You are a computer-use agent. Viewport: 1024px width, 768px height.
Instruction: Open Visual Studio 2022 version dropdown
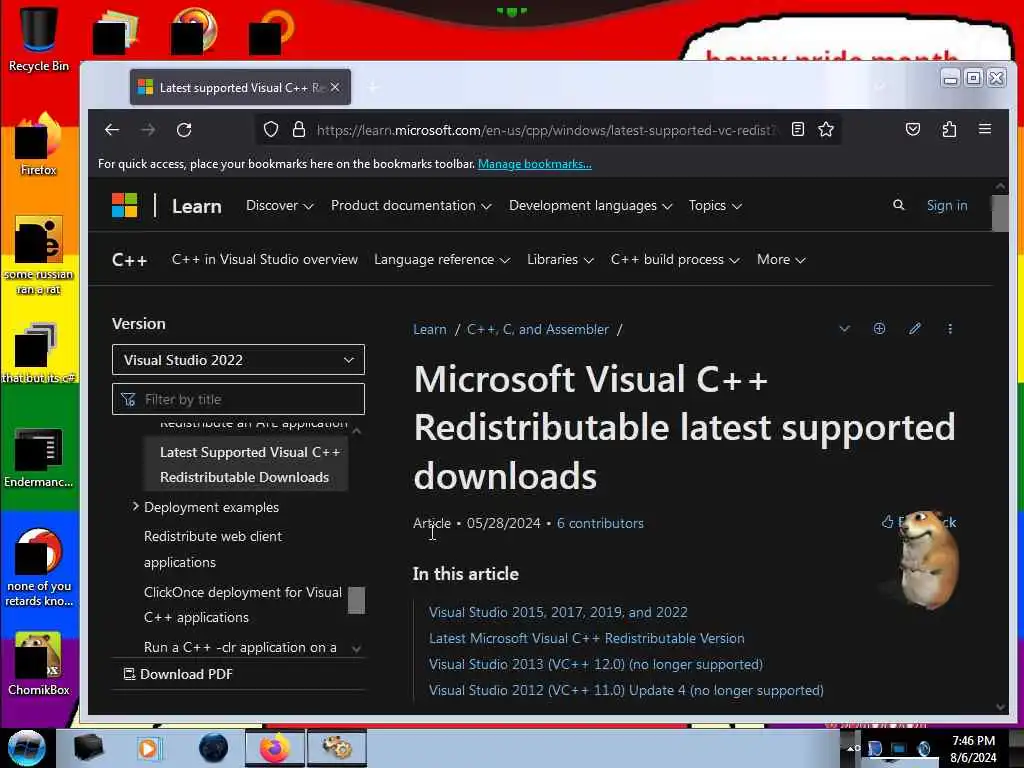[238, 360]
